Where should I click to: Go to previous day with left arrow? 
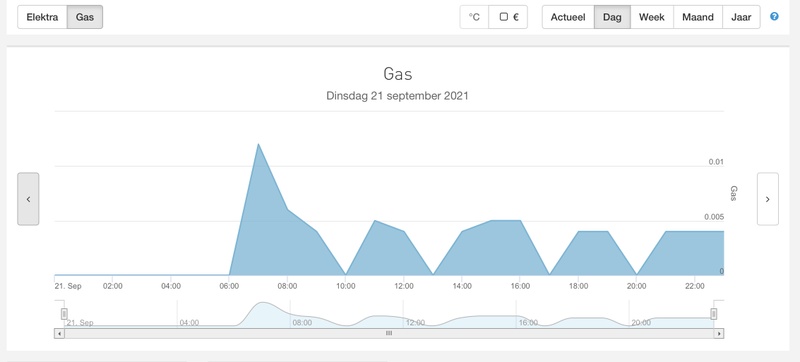(28, 199)
